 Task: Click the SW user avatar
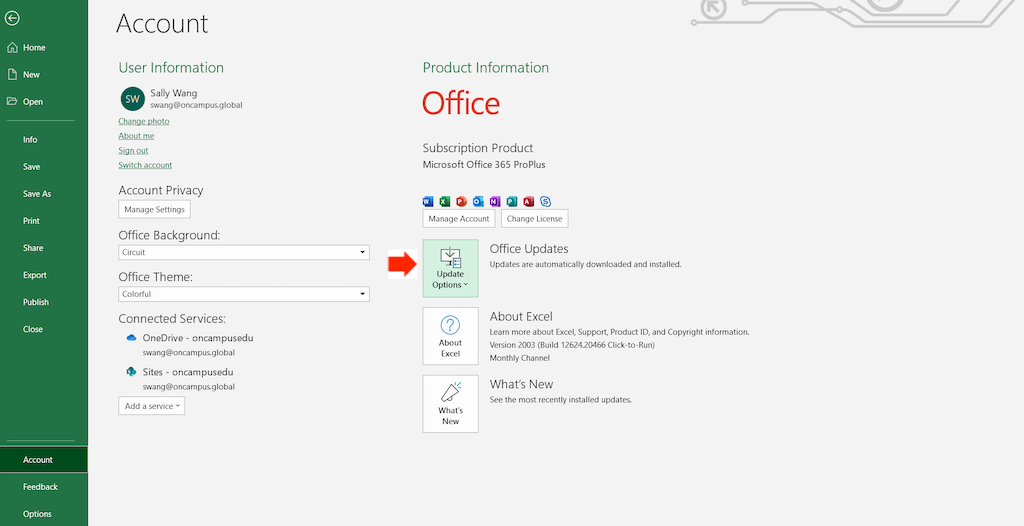click(133, 99)
